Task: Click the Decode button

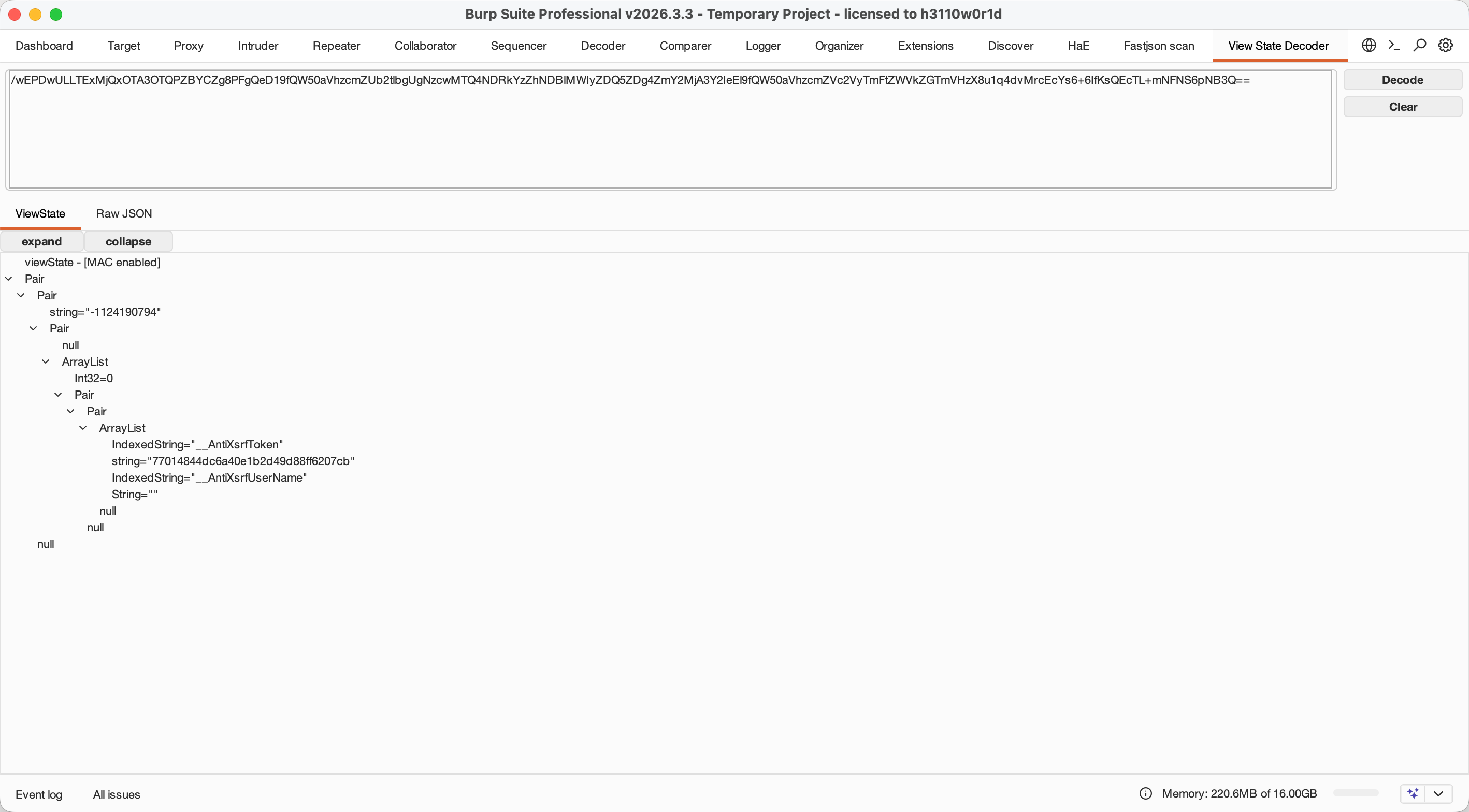Action: pyautogui.click(x=1403, y=80)
